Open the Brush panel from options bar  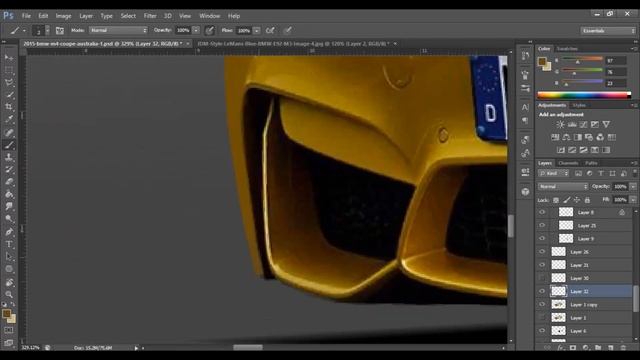[60, 31]
